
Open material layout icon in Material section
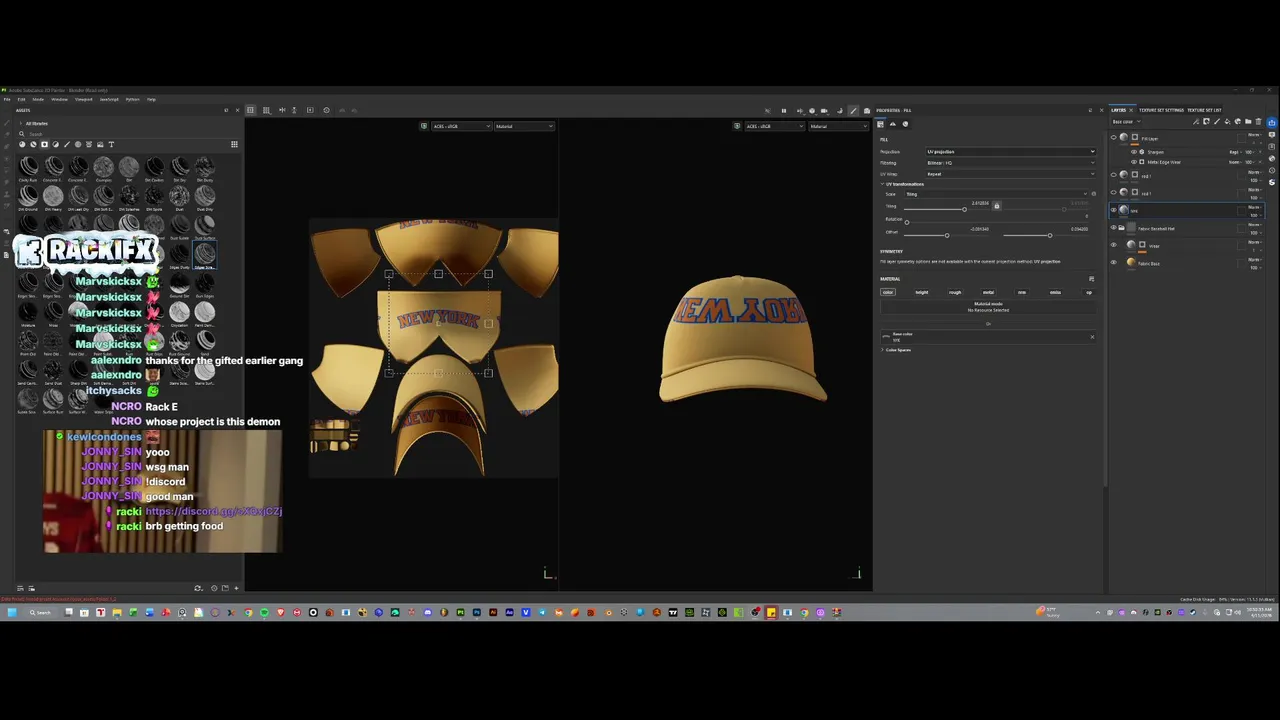[x=1091, y=279]
